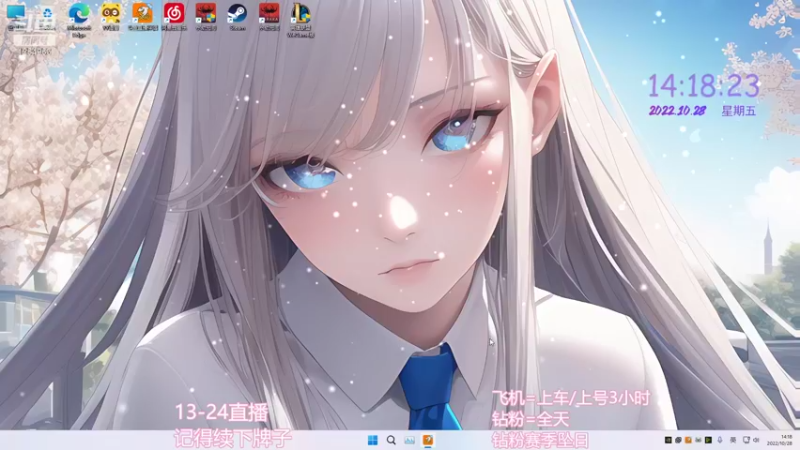Toggle the 英 input method indicator
Viewport: 800px width, 450px height.
tap(733, 440)
